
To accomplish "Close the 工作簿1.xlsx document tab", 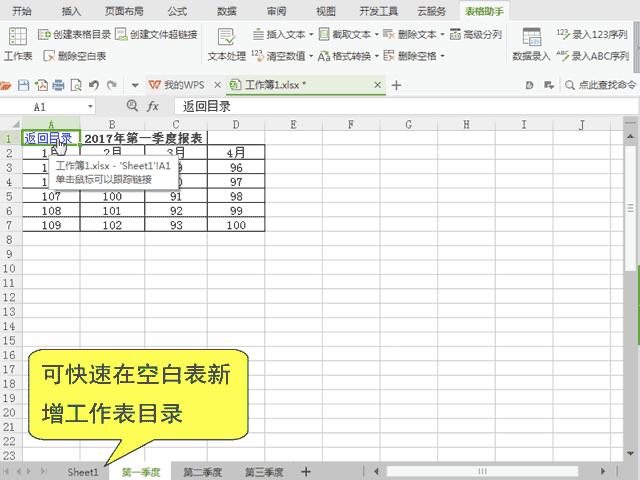I will click(378, 85).
